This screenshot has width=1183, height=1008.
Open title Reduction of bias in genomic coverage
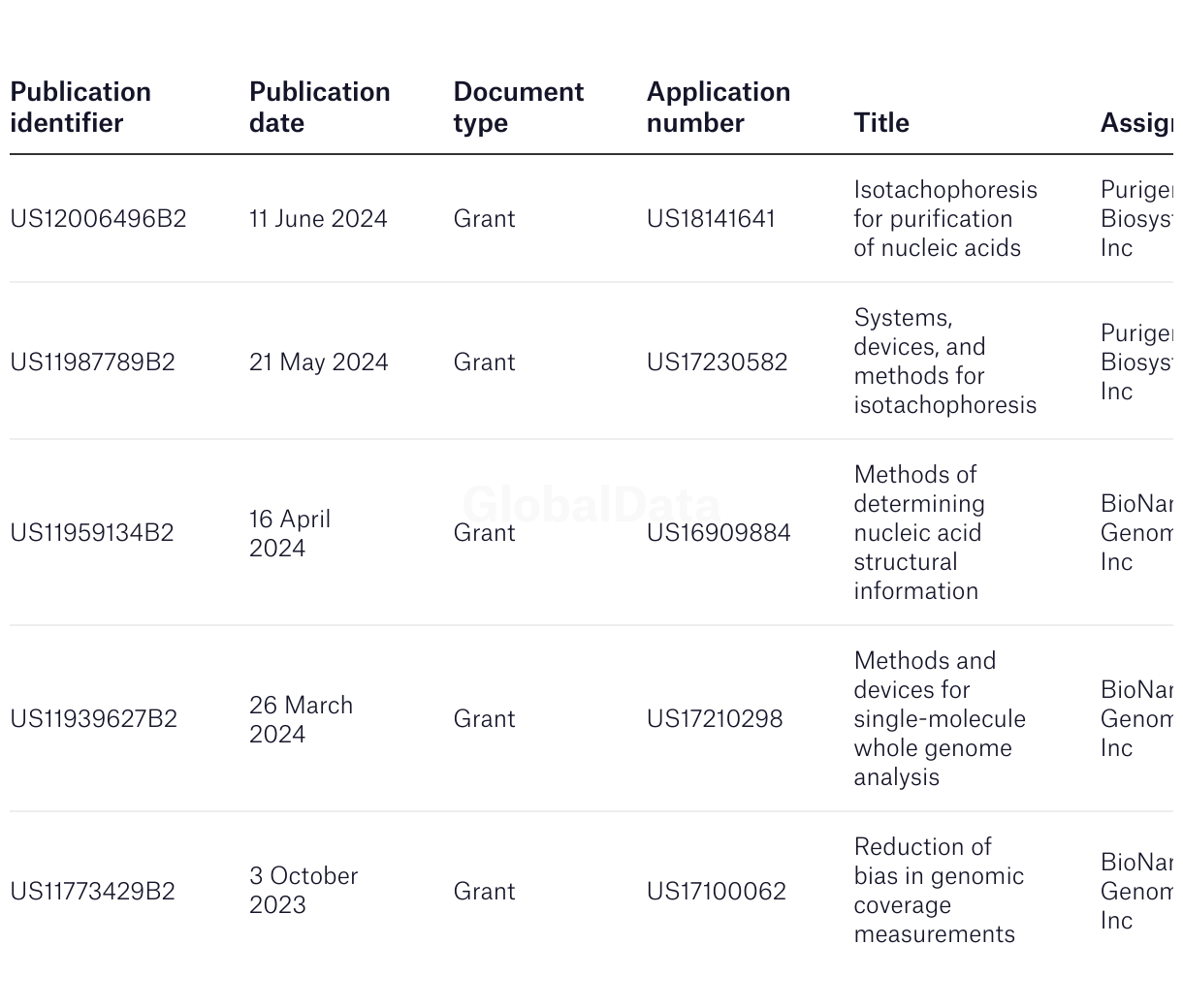tap(939, 891)
